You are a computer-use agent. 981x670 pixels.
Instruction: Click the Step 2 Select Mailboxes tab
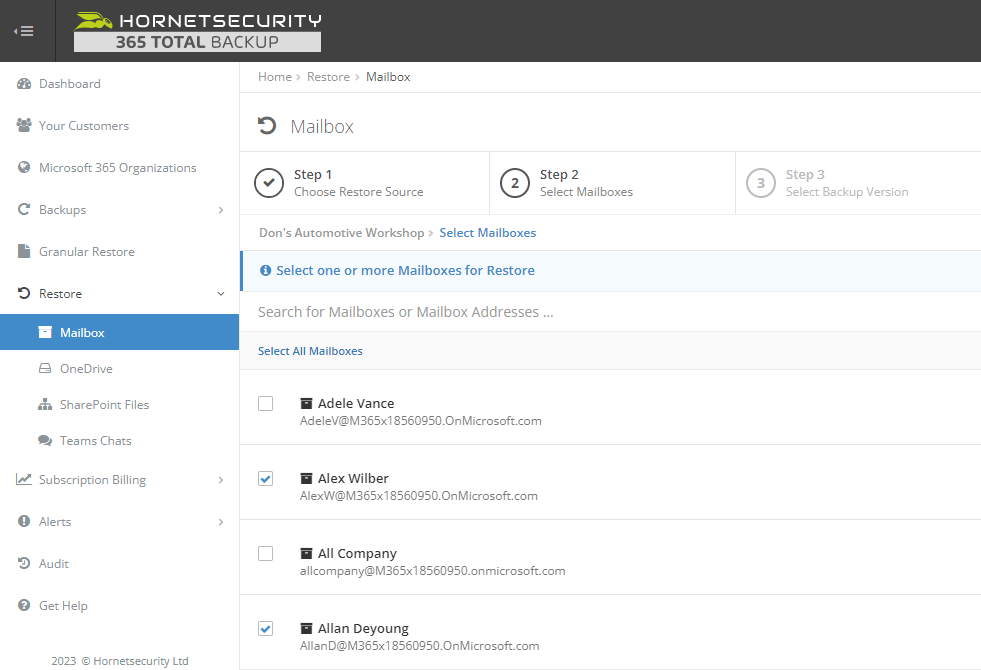tap(612, 183)
